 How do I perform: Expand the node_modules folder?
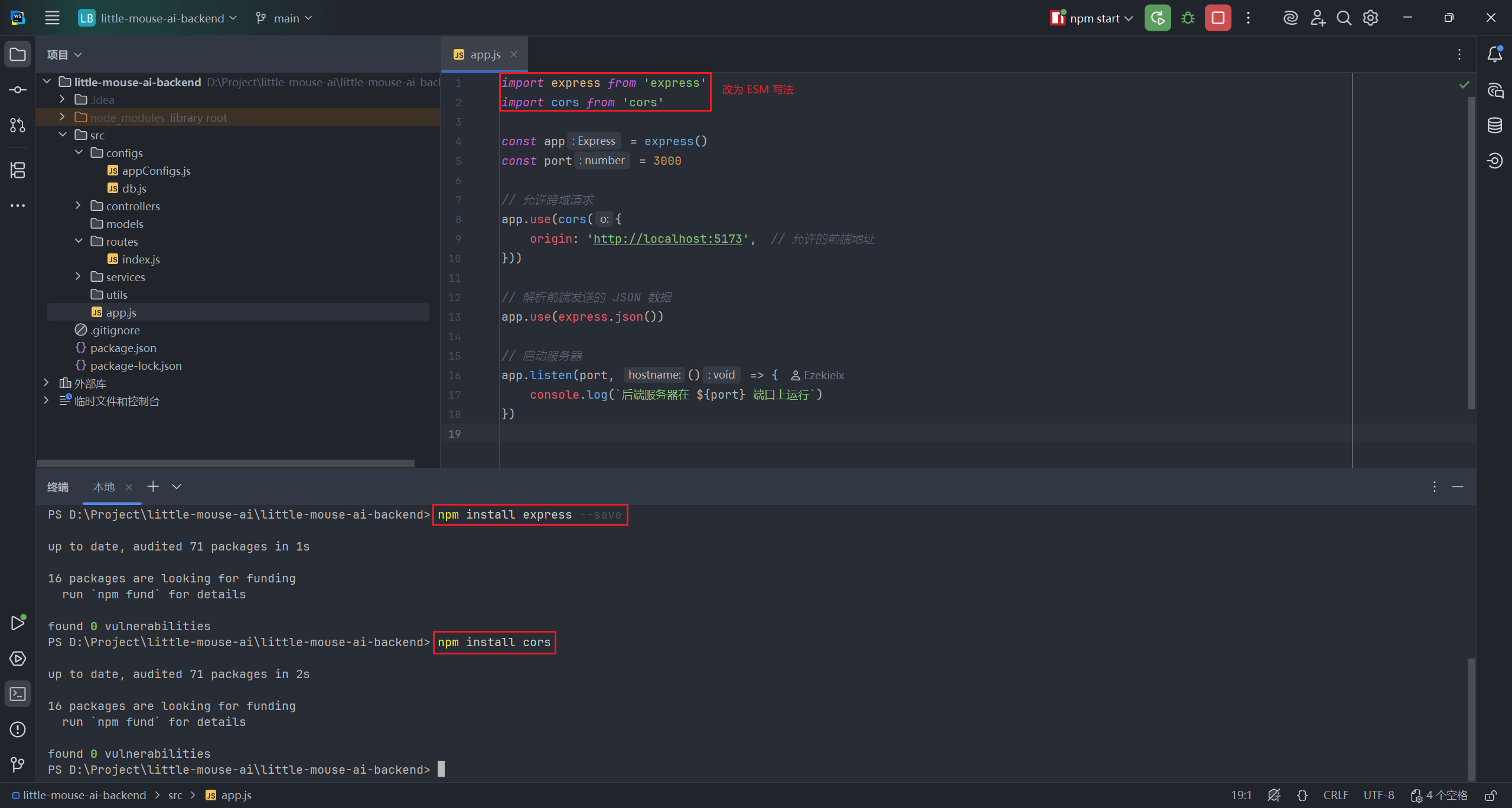tap(62, 117)
